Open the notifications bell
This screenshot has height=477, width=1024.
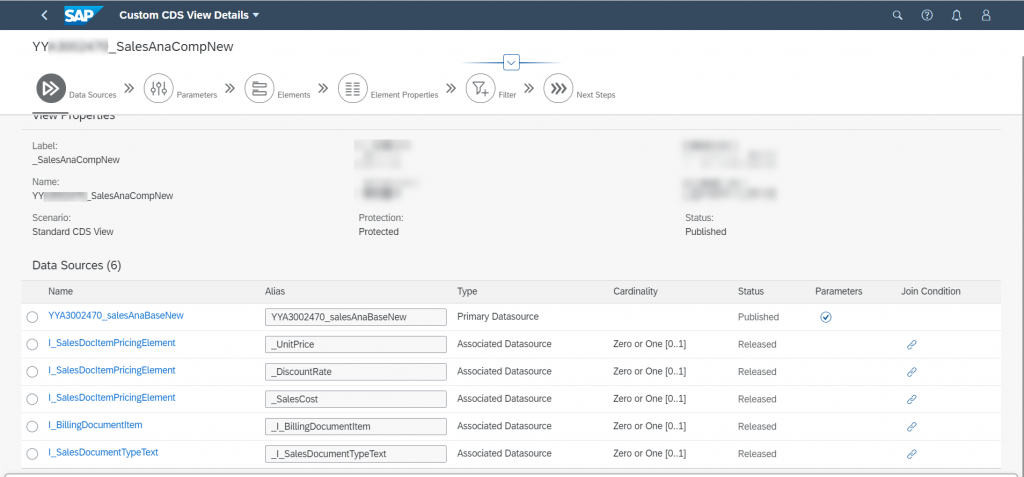957,16
